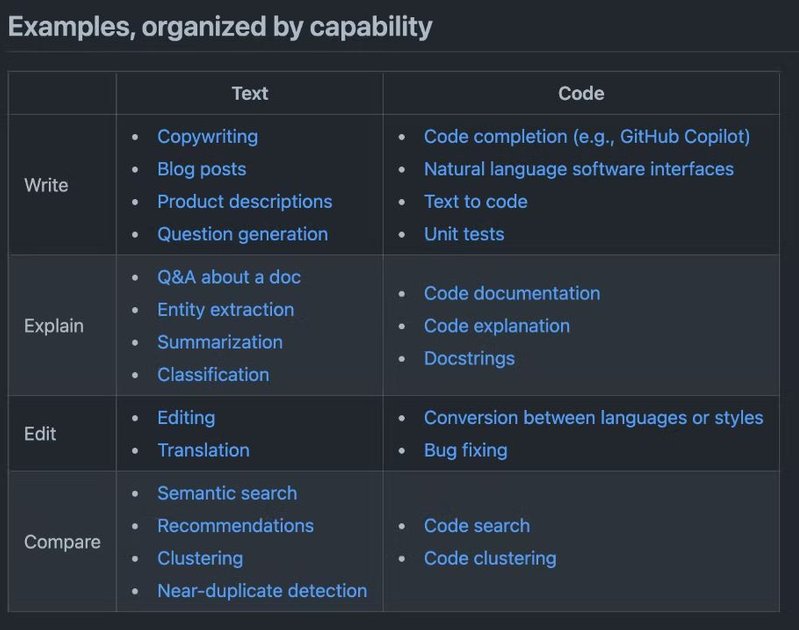Open Code completion (GitHub Copilot) link
The height and width of the screenshot is (630, 799).
pyautogui.click(x=586, y=137)
